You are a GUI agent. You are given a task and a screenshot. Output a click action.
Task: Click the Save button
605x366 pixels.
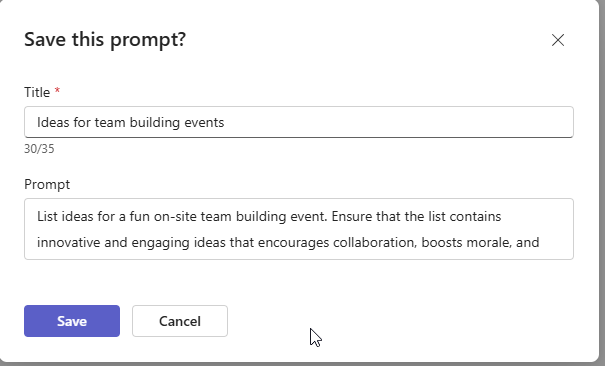[72, 321]
